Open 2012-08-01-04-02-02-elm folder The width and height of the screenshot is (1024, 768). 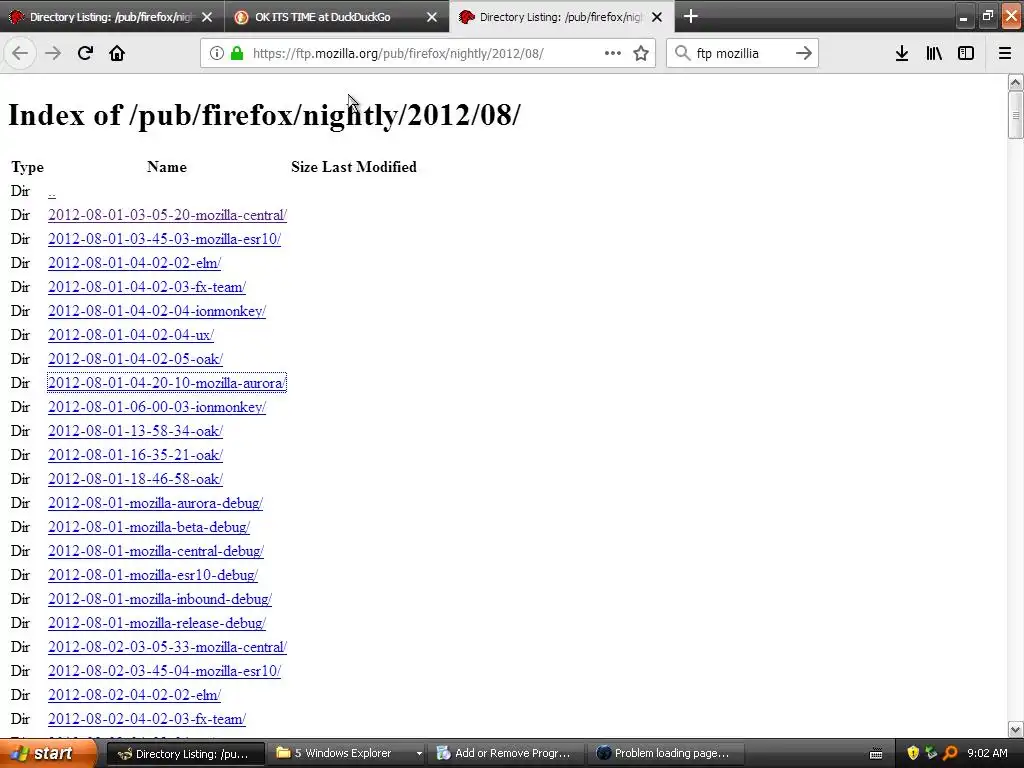[134, 263]
